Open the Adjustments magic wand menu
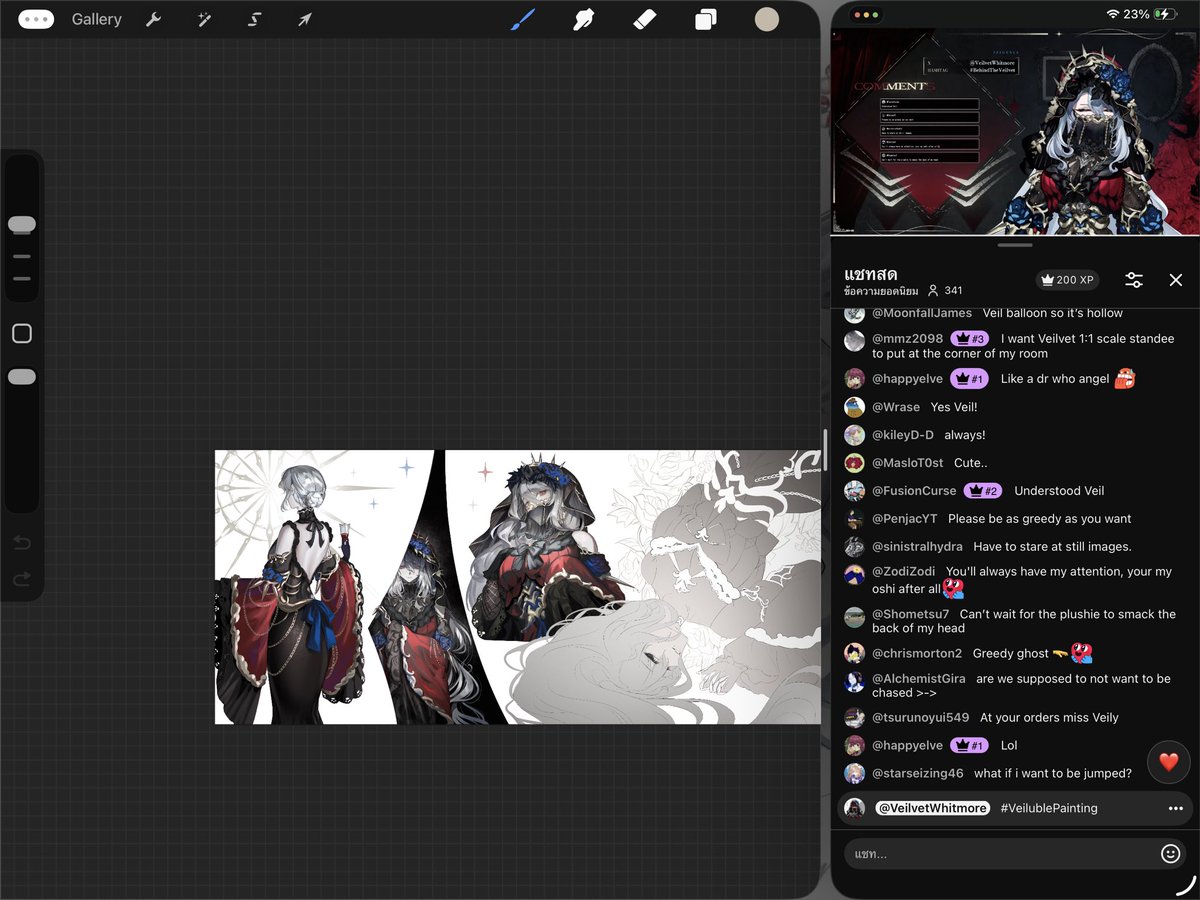This screenshot has width=1200, height=900. coord(204,19)
